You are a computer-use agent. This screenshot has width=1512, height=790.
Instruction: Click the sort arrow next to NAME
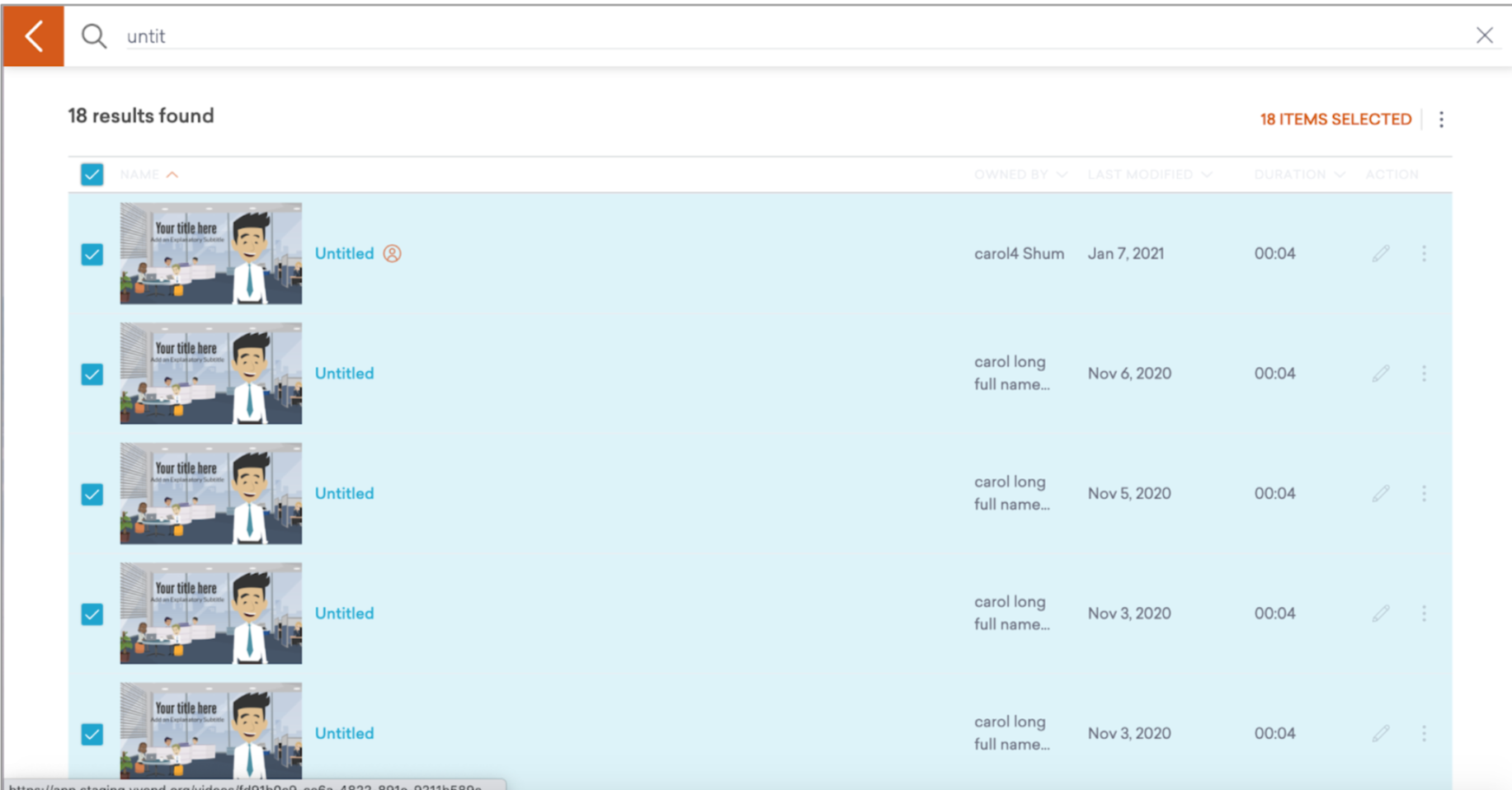[x=173, y=174]
